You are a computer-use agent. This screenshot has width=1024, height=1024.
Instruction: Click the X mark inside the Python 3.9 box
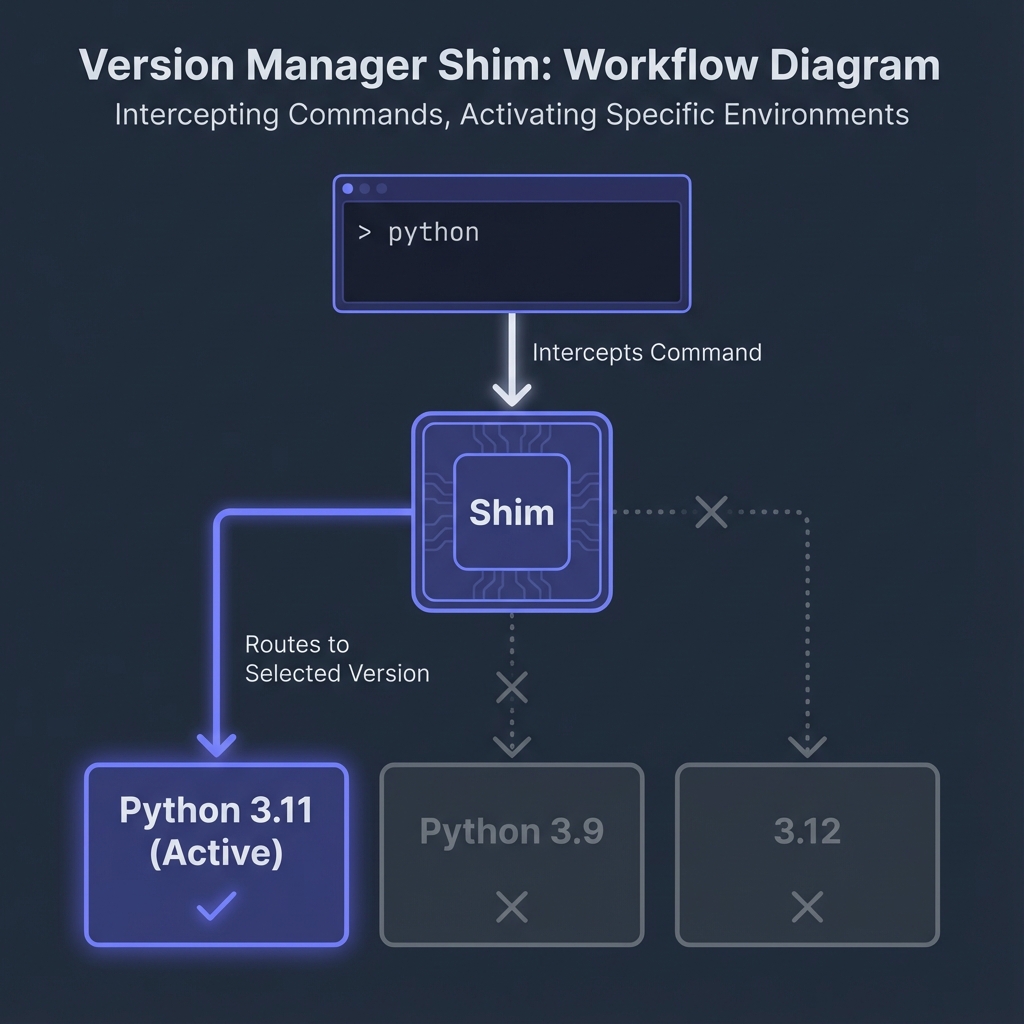point(511,907)
